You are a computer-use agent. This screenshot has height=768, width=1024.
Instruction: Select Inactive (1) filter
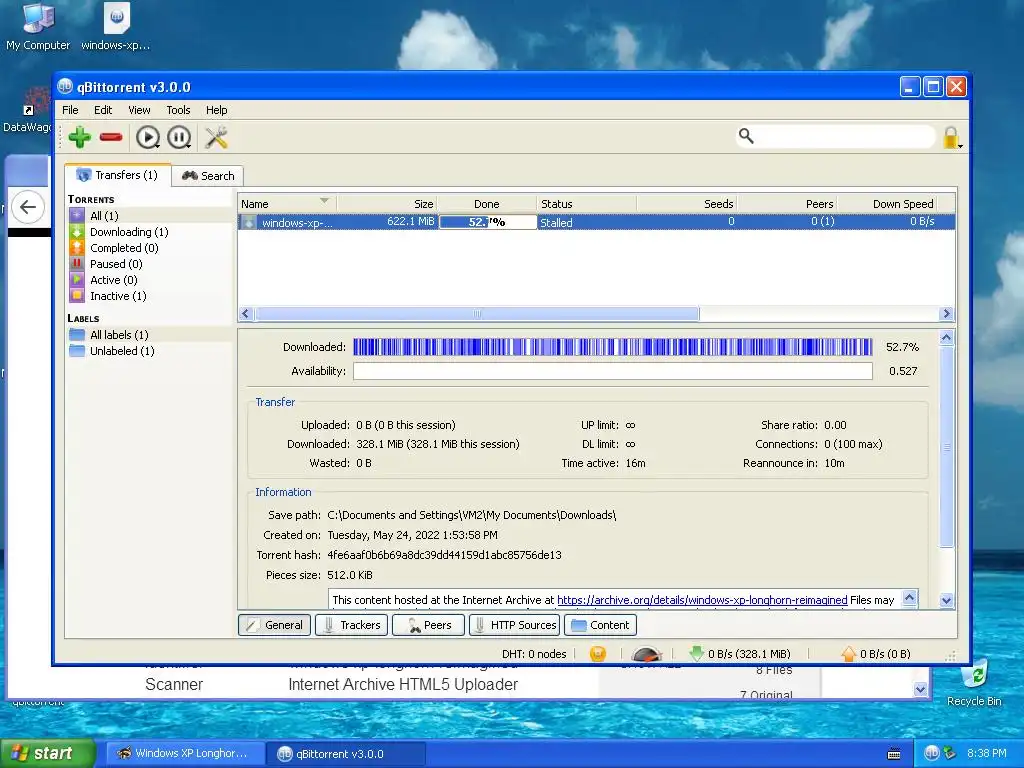150,296
